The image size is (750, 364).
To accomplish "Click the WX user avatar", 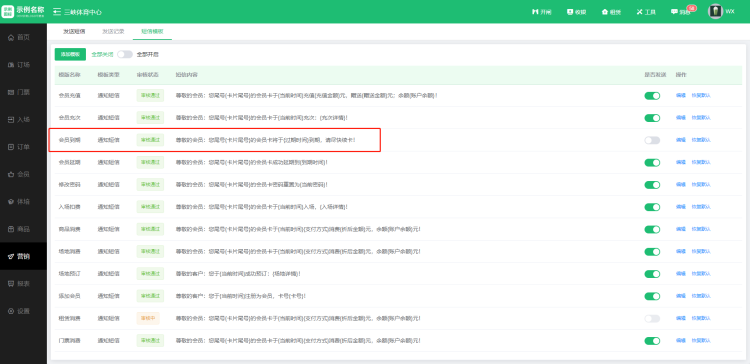I will (715, 11).
